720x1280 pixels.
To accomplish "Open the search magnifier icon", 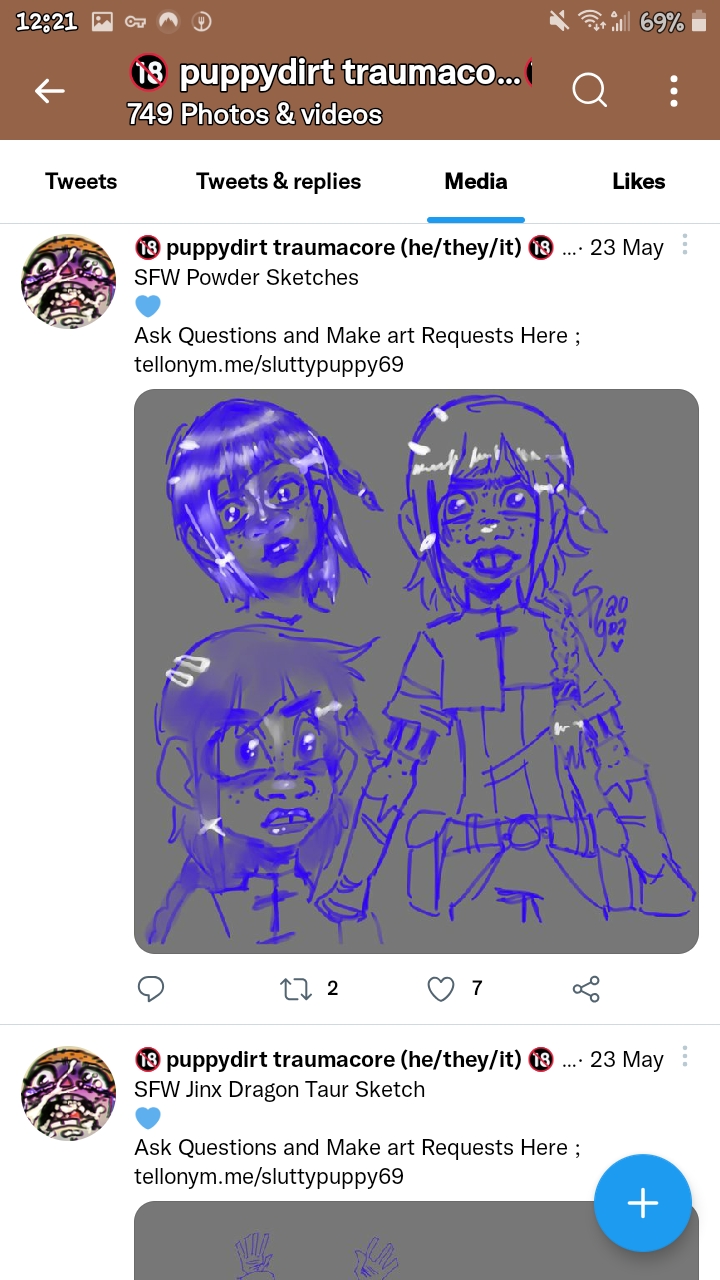I will pos(590,91).
